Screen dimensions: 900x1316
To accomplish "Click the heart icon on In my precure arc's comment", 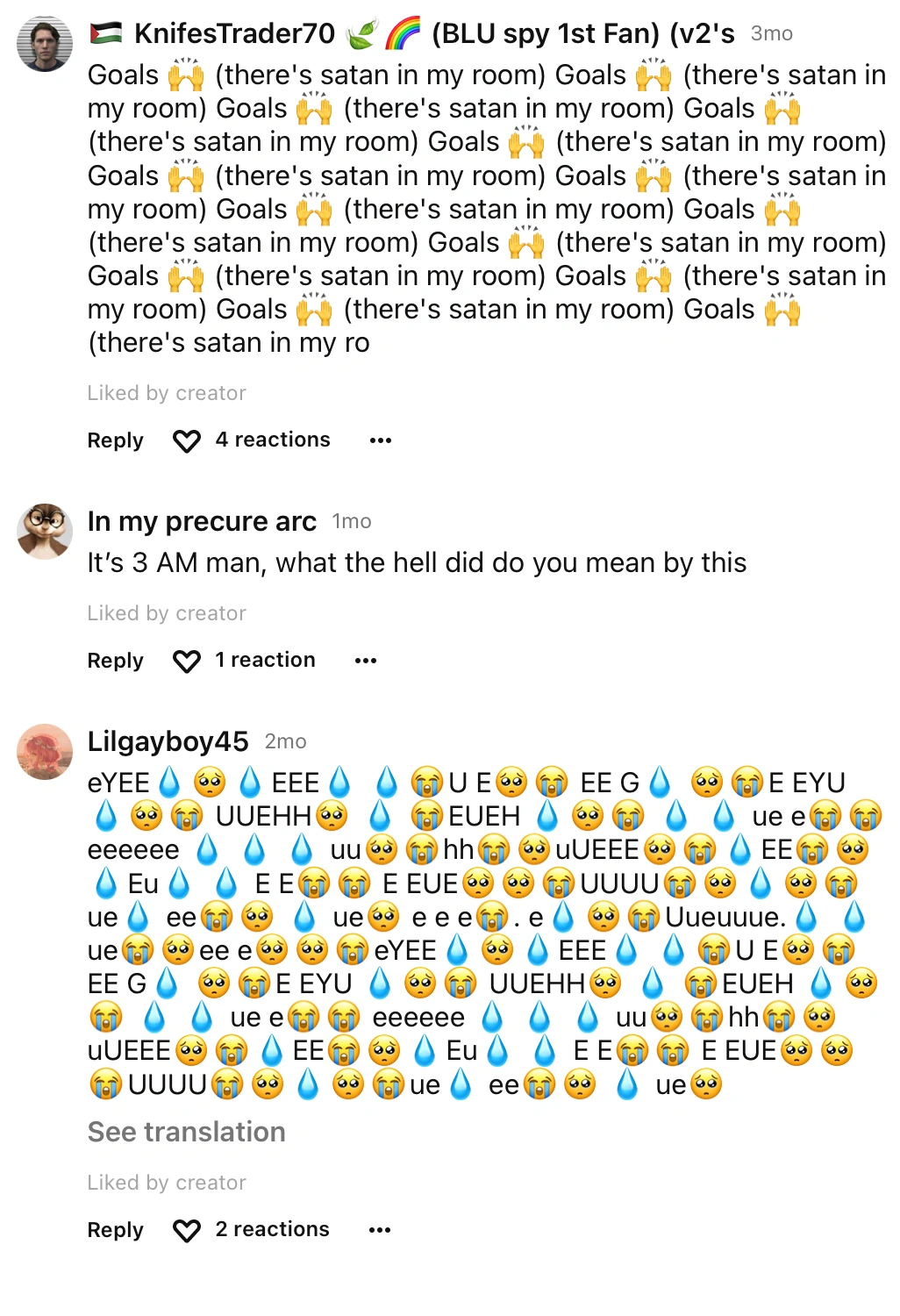I will [x=187, y=662].
